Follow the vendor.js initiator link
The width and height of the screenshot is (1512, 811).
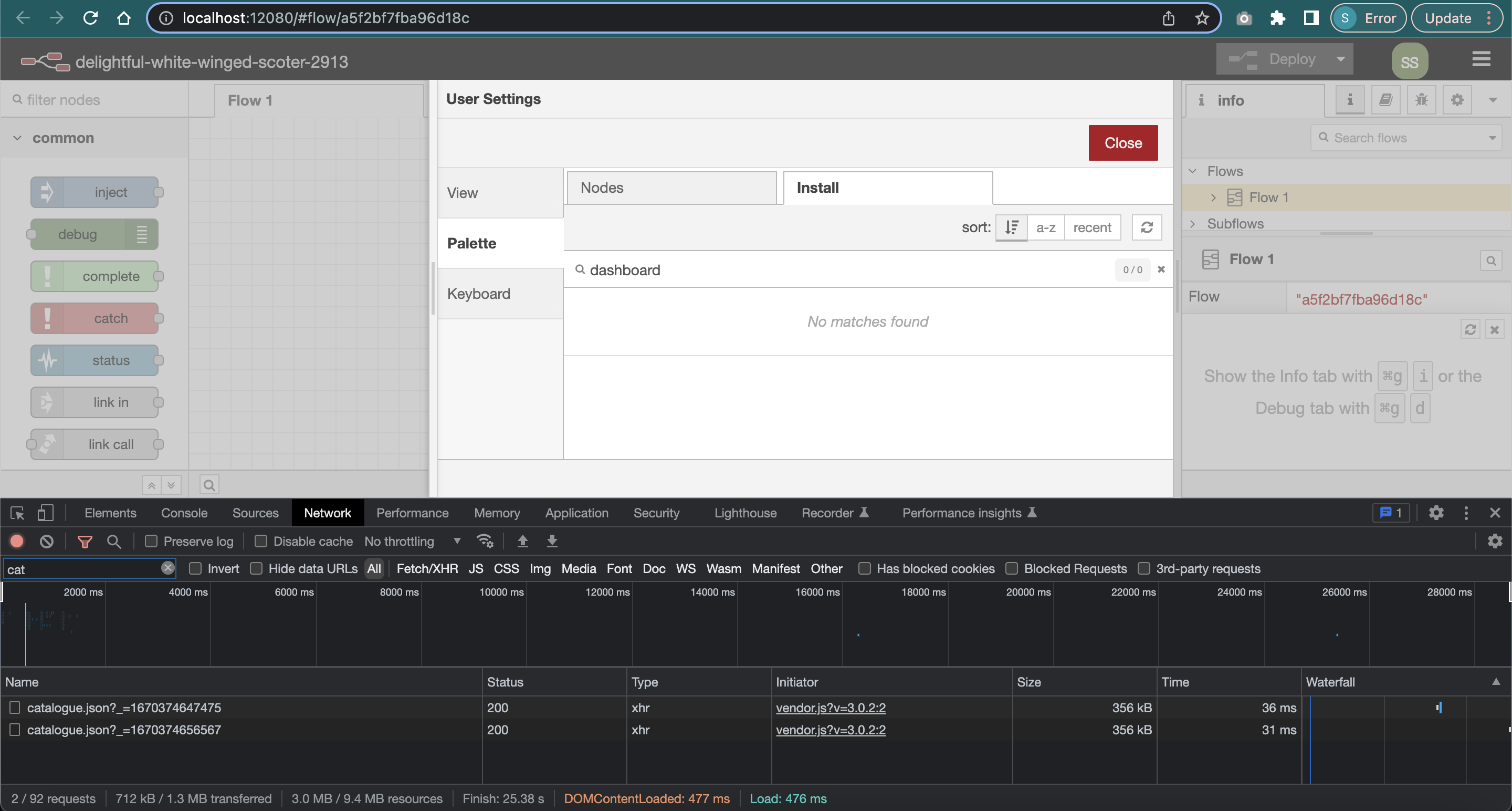pos(831,708)
